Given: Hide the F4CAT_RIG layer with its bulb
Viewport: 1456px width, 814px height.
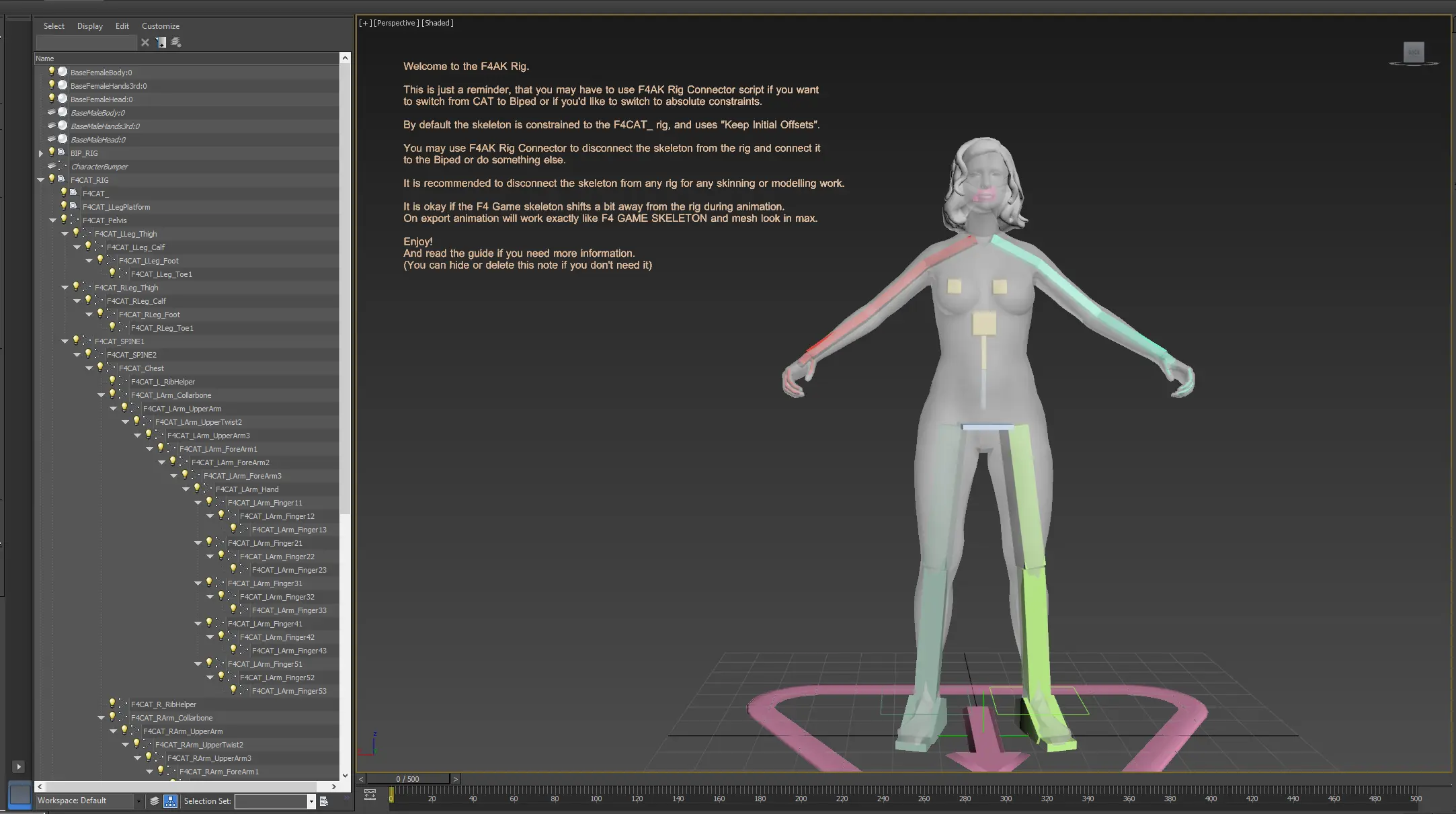Looking at the screenshot, I should point(52,179).
